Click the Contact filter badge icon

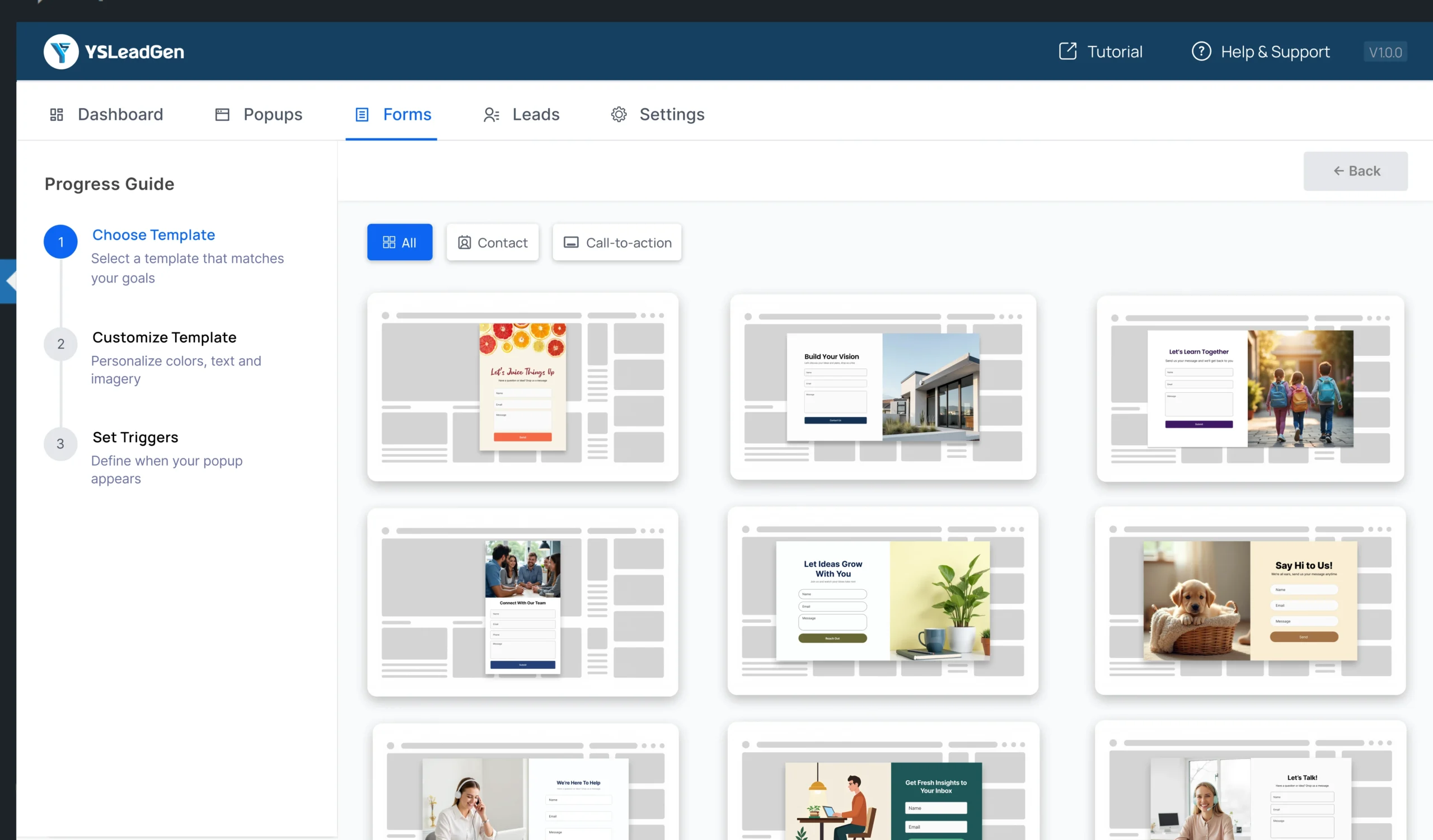(465, 243)
